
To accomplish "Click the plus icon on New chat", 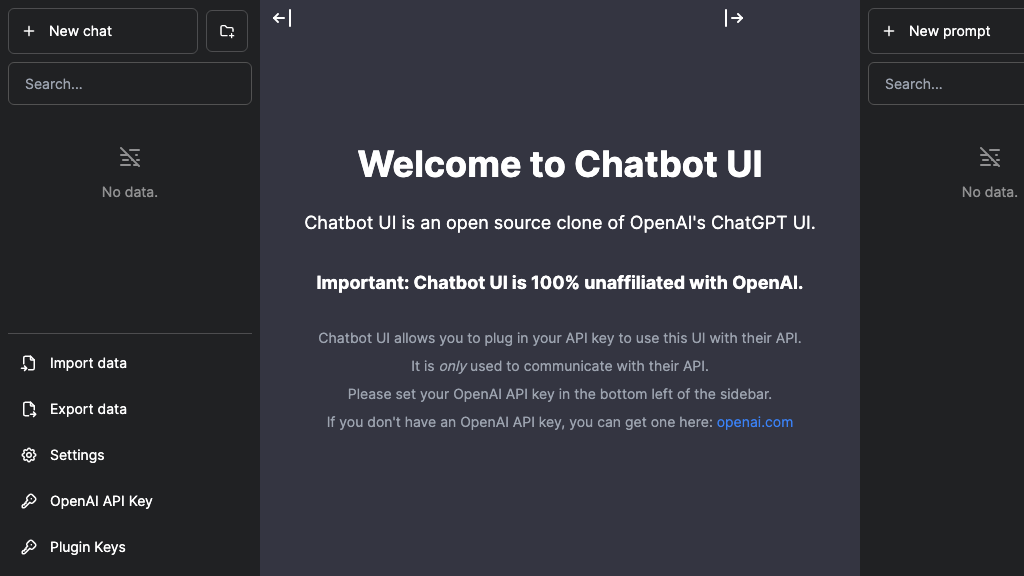I will click(28, 31).
